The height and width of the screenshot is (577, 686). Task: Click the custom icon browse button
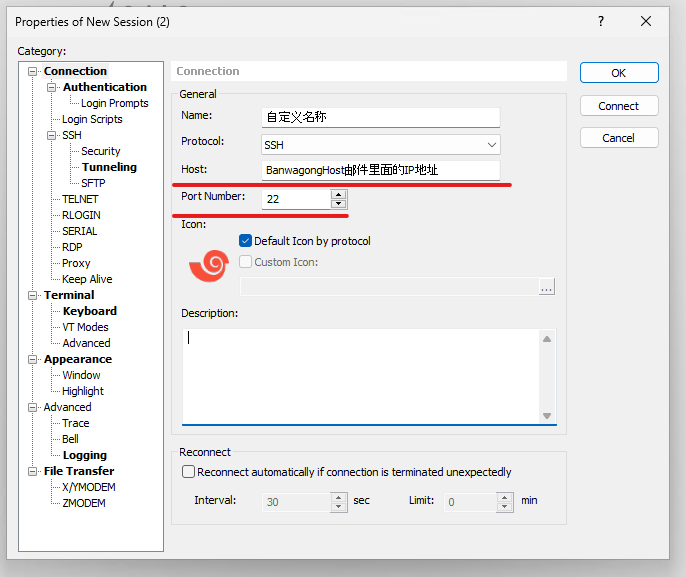coord(546,287)
